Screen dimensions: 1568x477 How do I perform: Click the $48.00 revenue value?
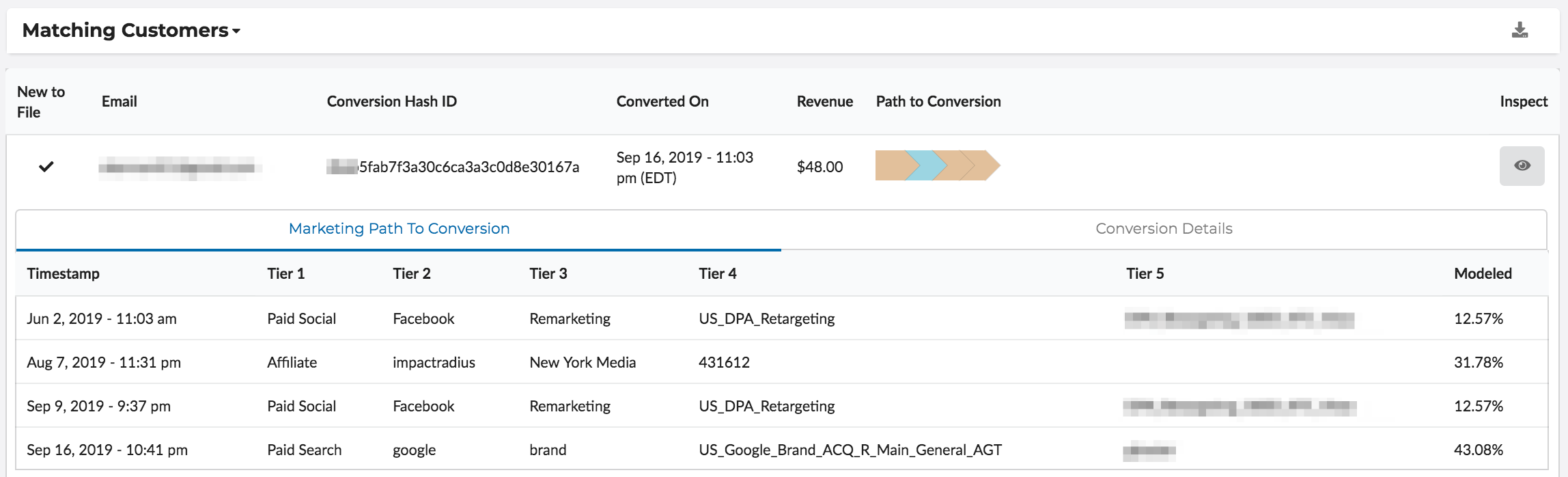click(x=820, y=167)
